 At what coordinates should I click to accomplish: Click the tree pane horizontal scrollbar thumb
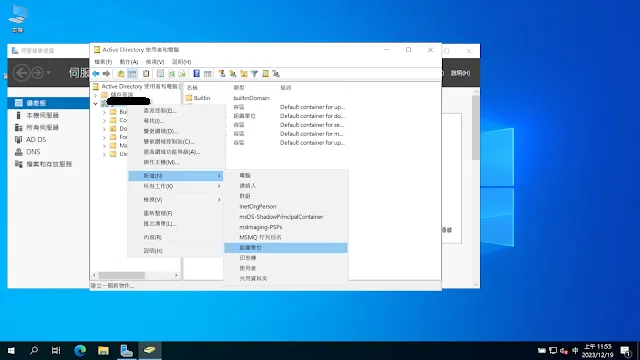[122, 276]
